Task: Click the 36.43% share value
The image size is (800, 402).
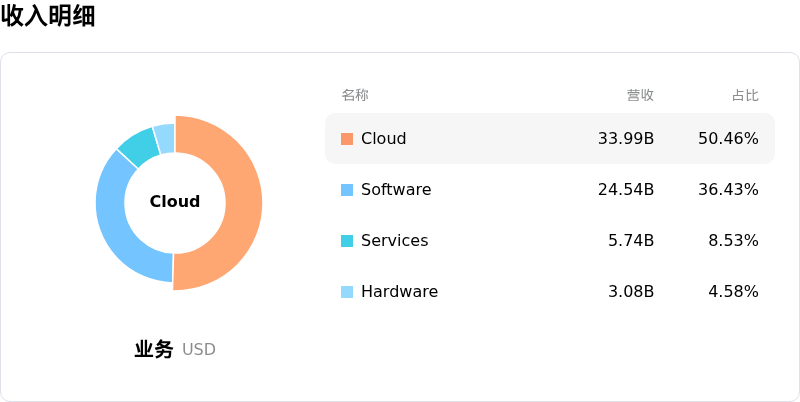Action: click(x=728, y=189)
